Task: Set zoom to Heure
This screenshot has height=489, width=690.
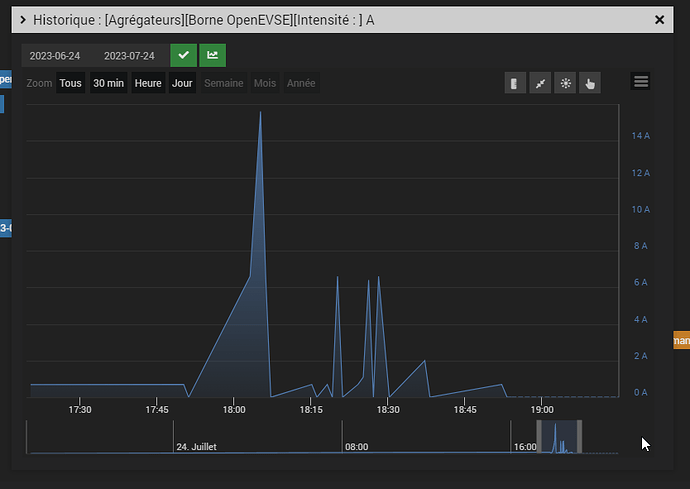Action: (x=148, y=83)
